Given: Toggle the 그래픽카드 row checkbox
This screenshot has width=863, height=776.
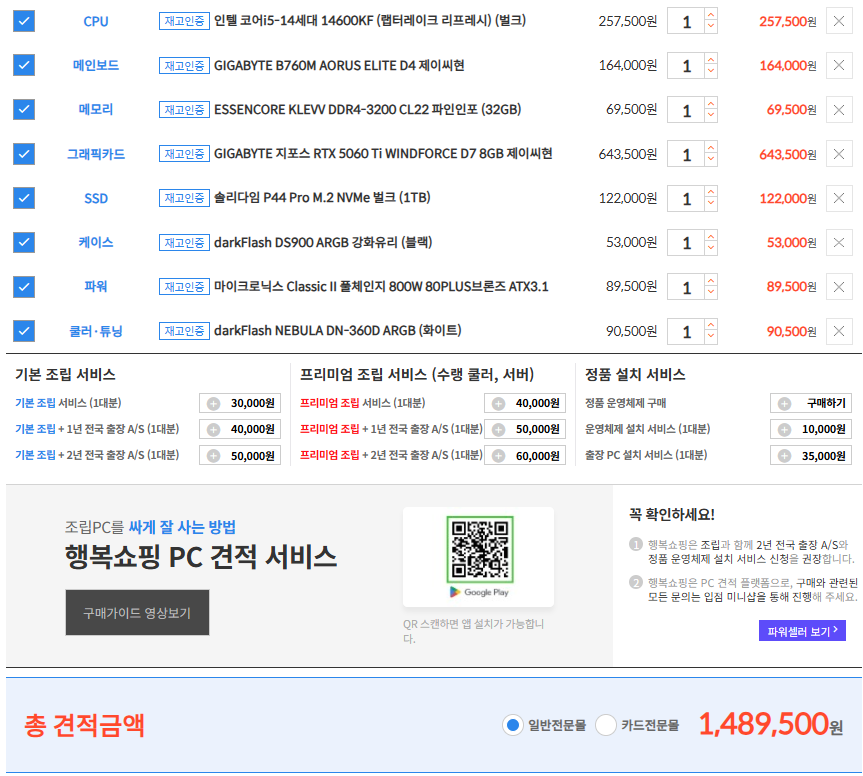Looking at the screenshot, I should point(24,154).
